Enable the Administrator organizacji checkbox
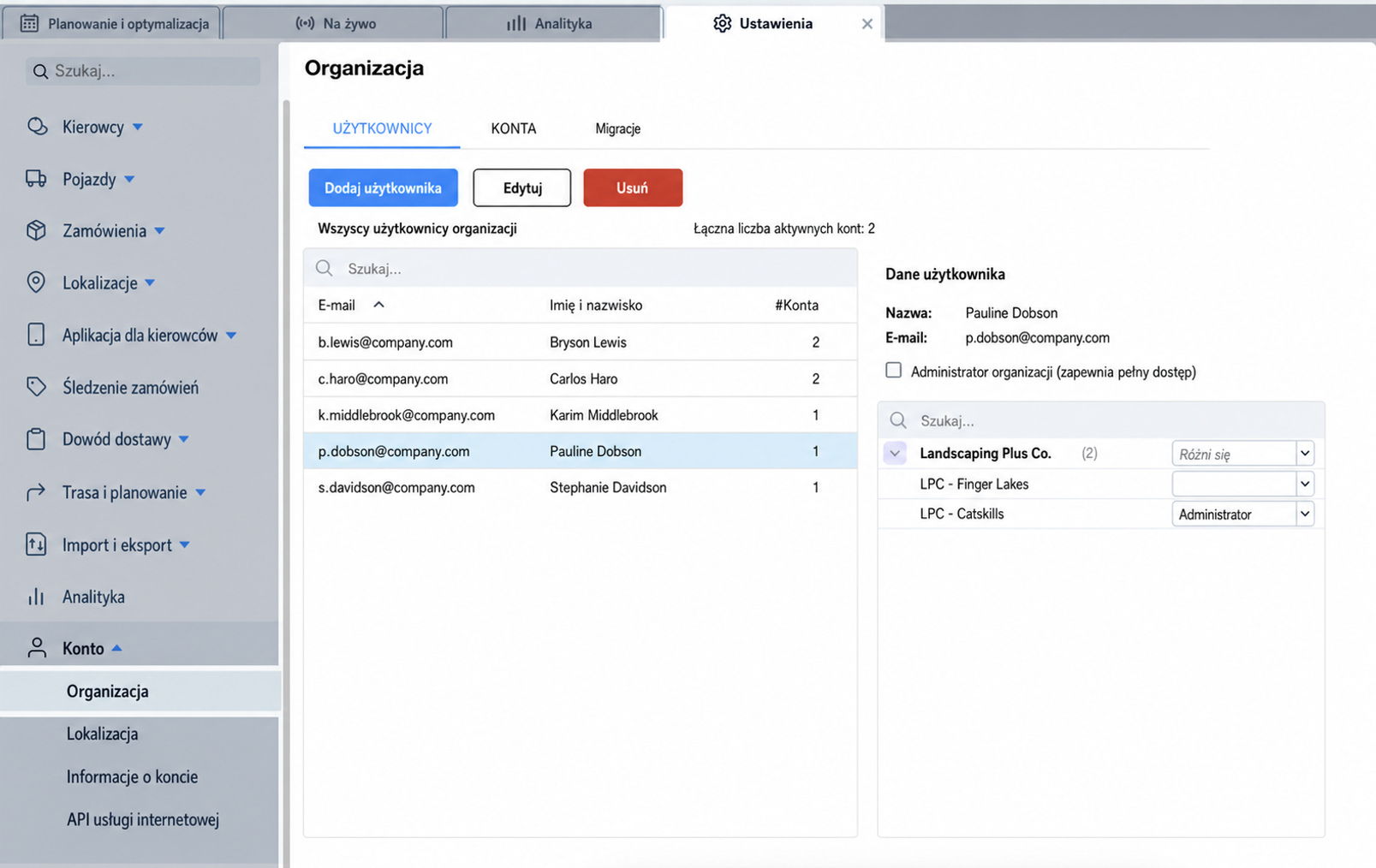The width and height of the screenshot is (1376, 868). coord(894,370)
